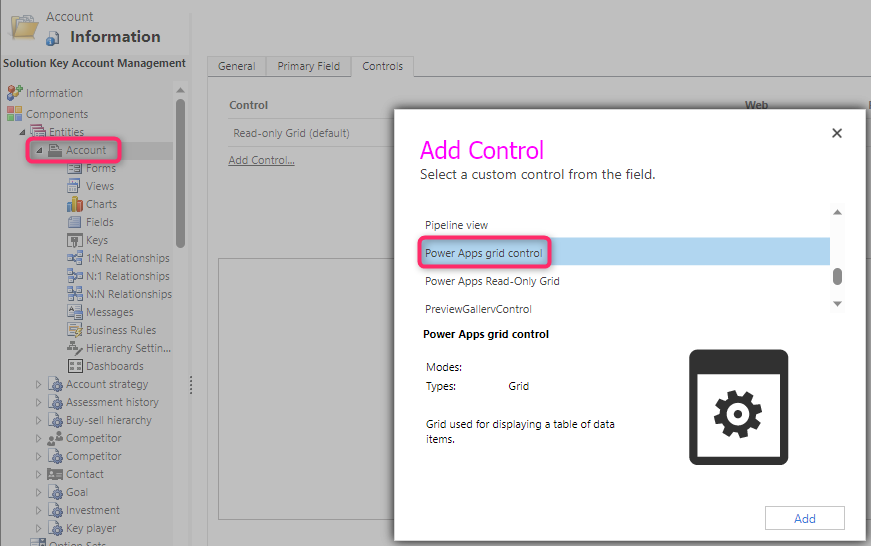The height and width of the screenshot is (546, 871).
Task: Select Power Apps Read-Only Grid item
Action: pyautogui.click(x=625, y=281)
